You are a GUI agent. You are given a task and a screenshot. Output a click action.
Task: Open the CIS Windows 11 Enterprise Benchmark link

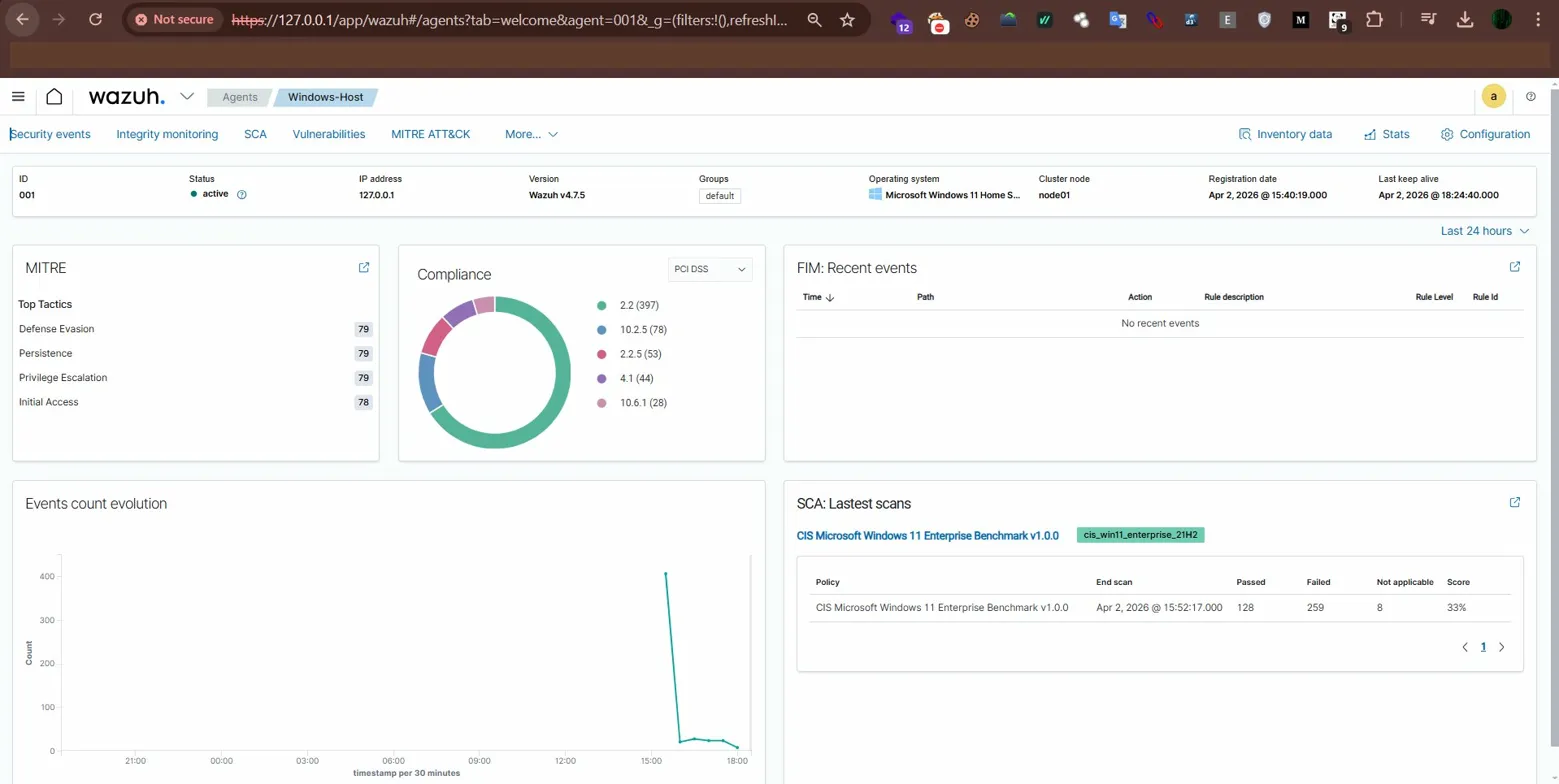click(x=927, y=535)
